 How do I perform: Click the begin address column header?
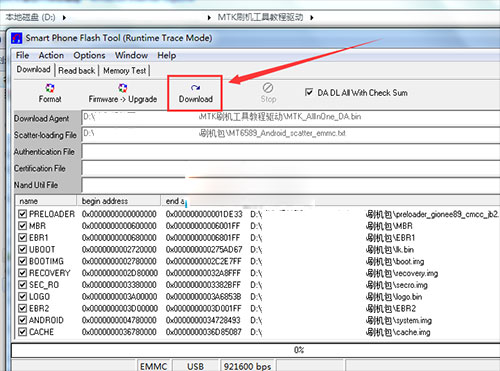(119, 201)
